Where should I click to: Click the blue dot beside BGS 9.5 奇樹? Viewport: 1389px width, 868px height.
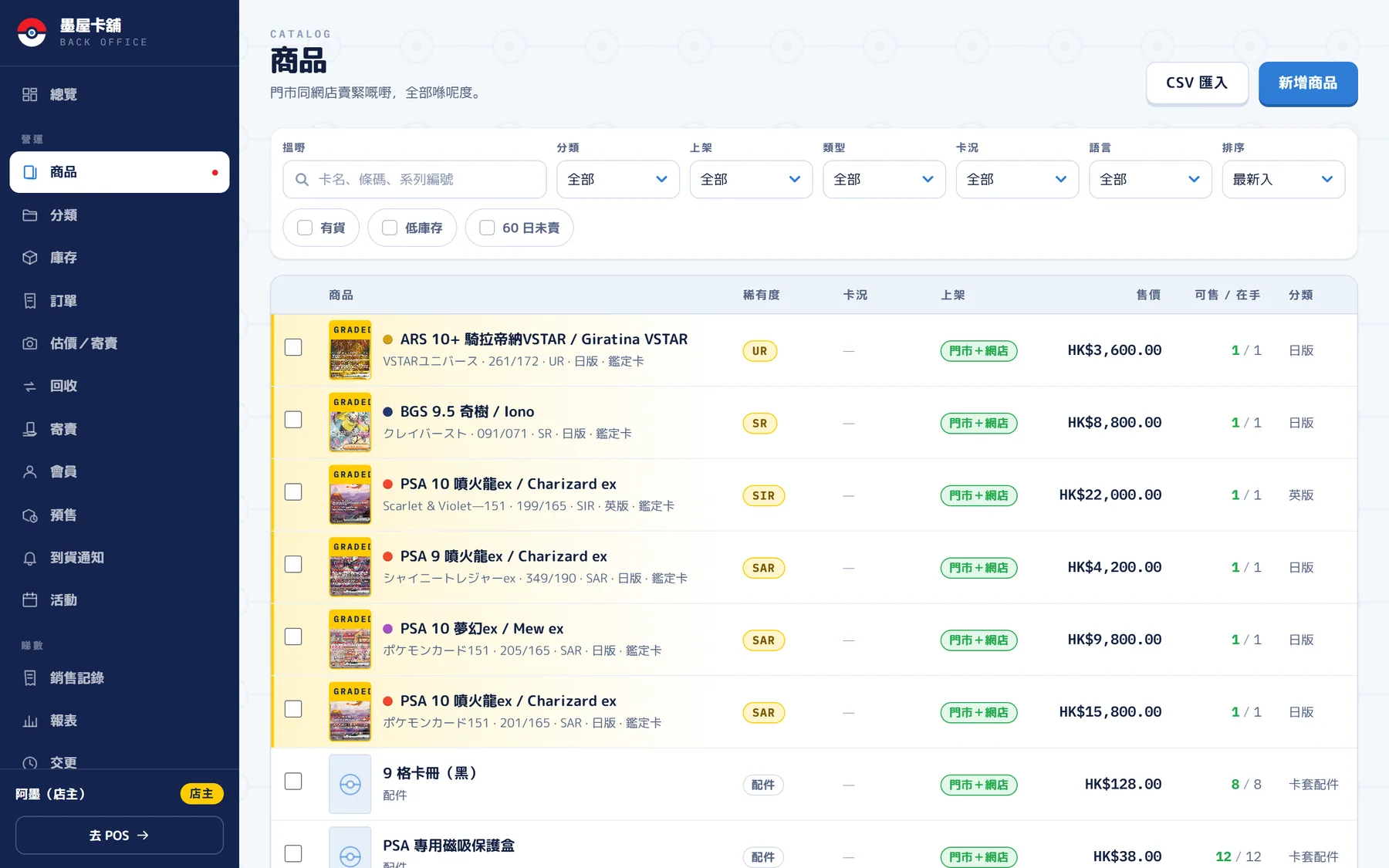coord(388,412)
